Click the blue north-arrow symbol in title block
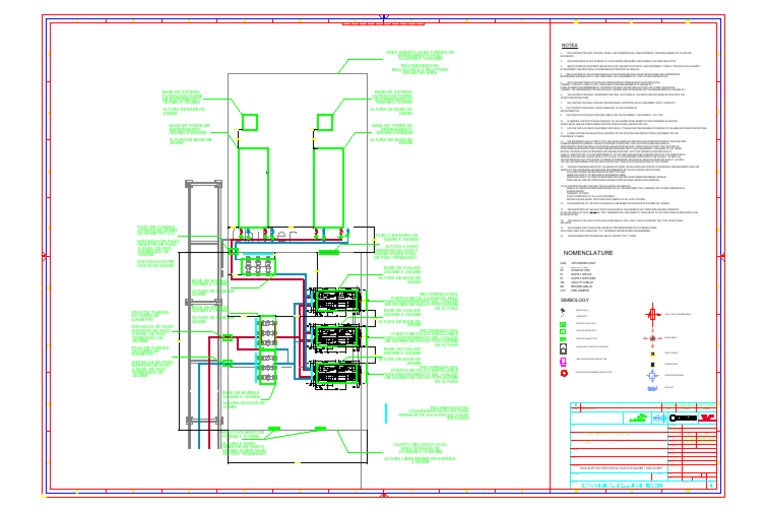Screen dimensions: 768x512 (x=659, y=418)
